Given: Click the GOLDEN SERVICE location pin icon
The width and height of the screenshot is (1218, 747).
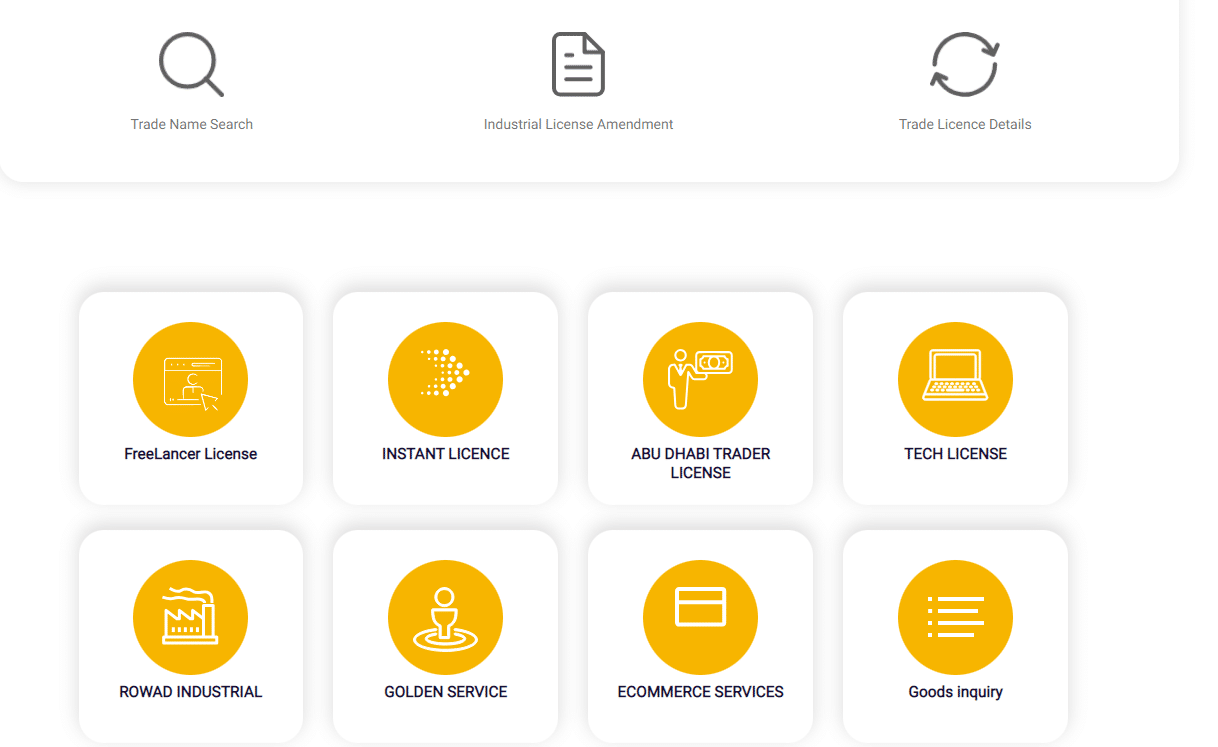Looking at the screenshot, I should [x=445, y=617].
